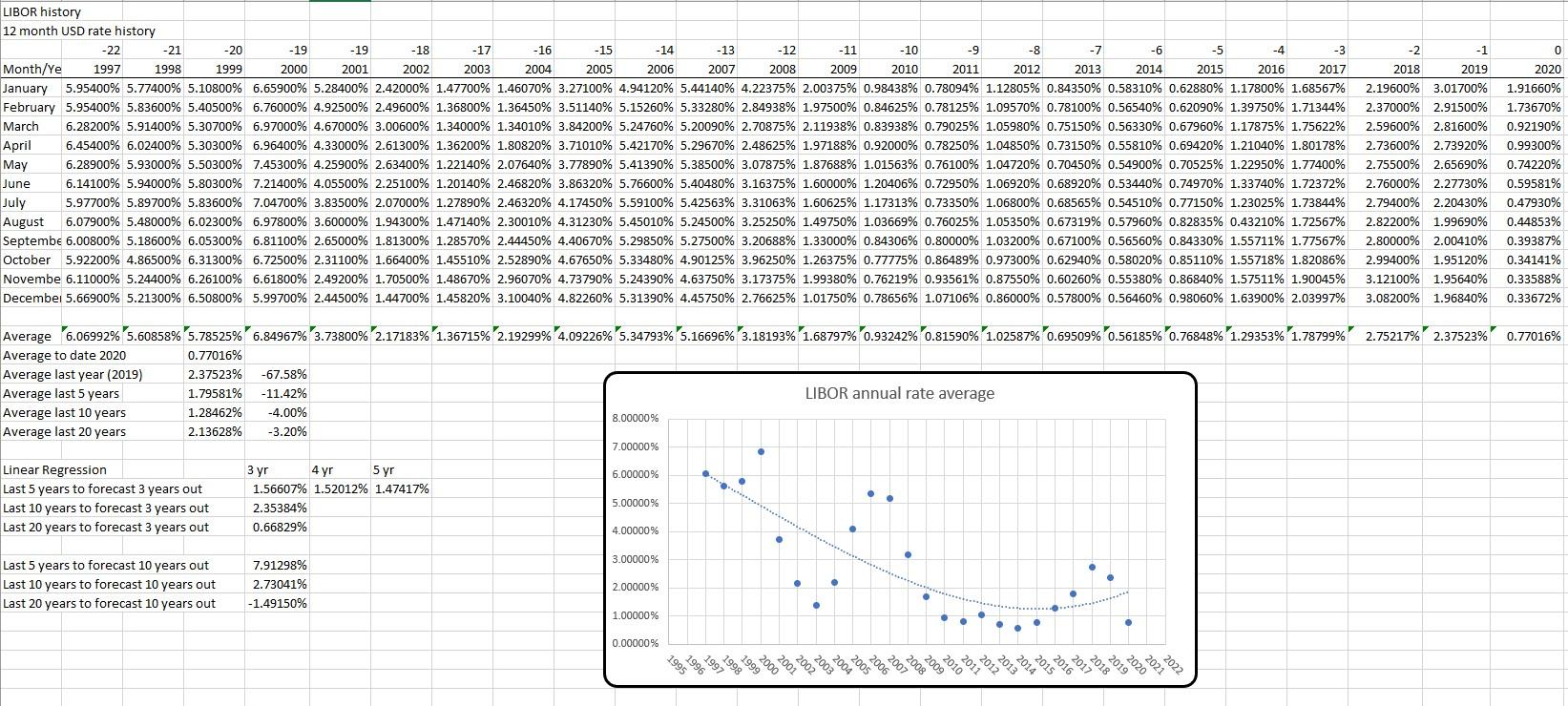Select the 'Average last year (2019)' label
The height and width of the screenshot is (706, 1568).
point(73,374)
